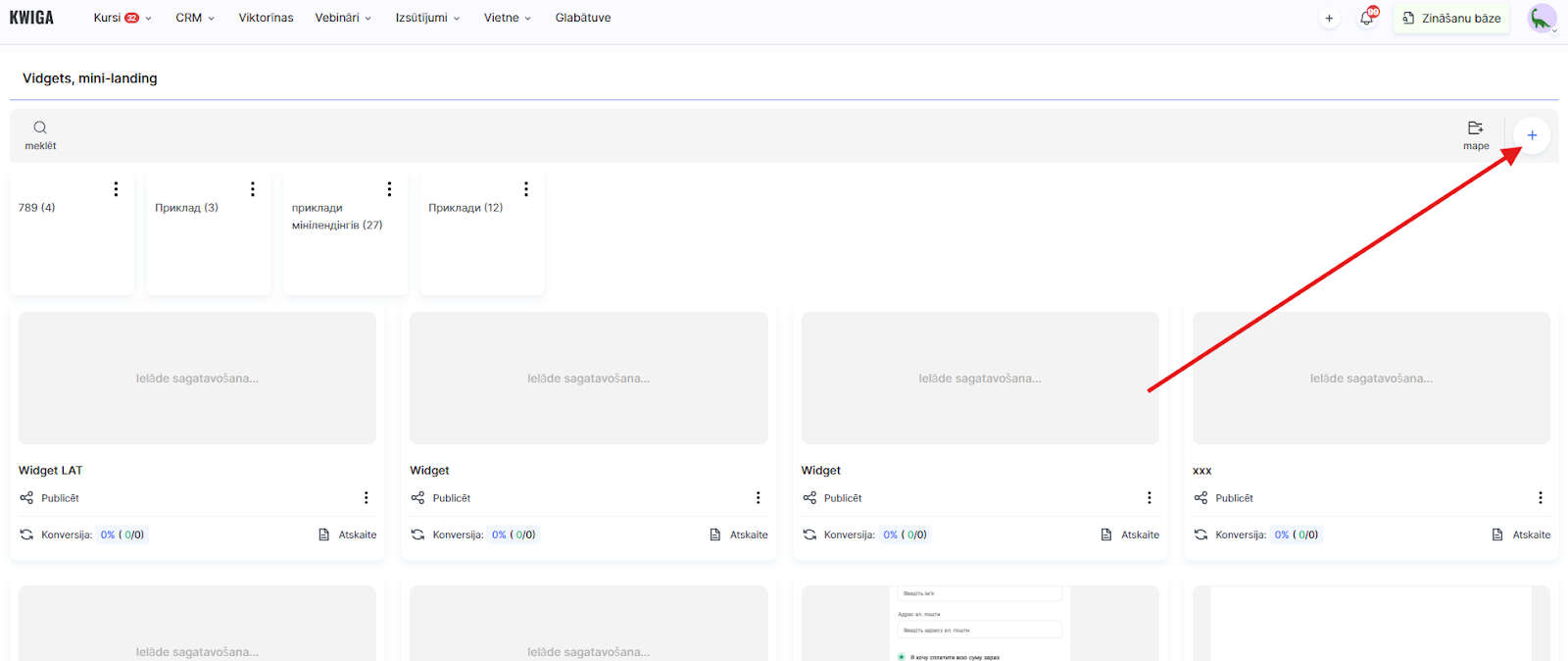Expand the Vietne dropdown menu

click(507, 18)
